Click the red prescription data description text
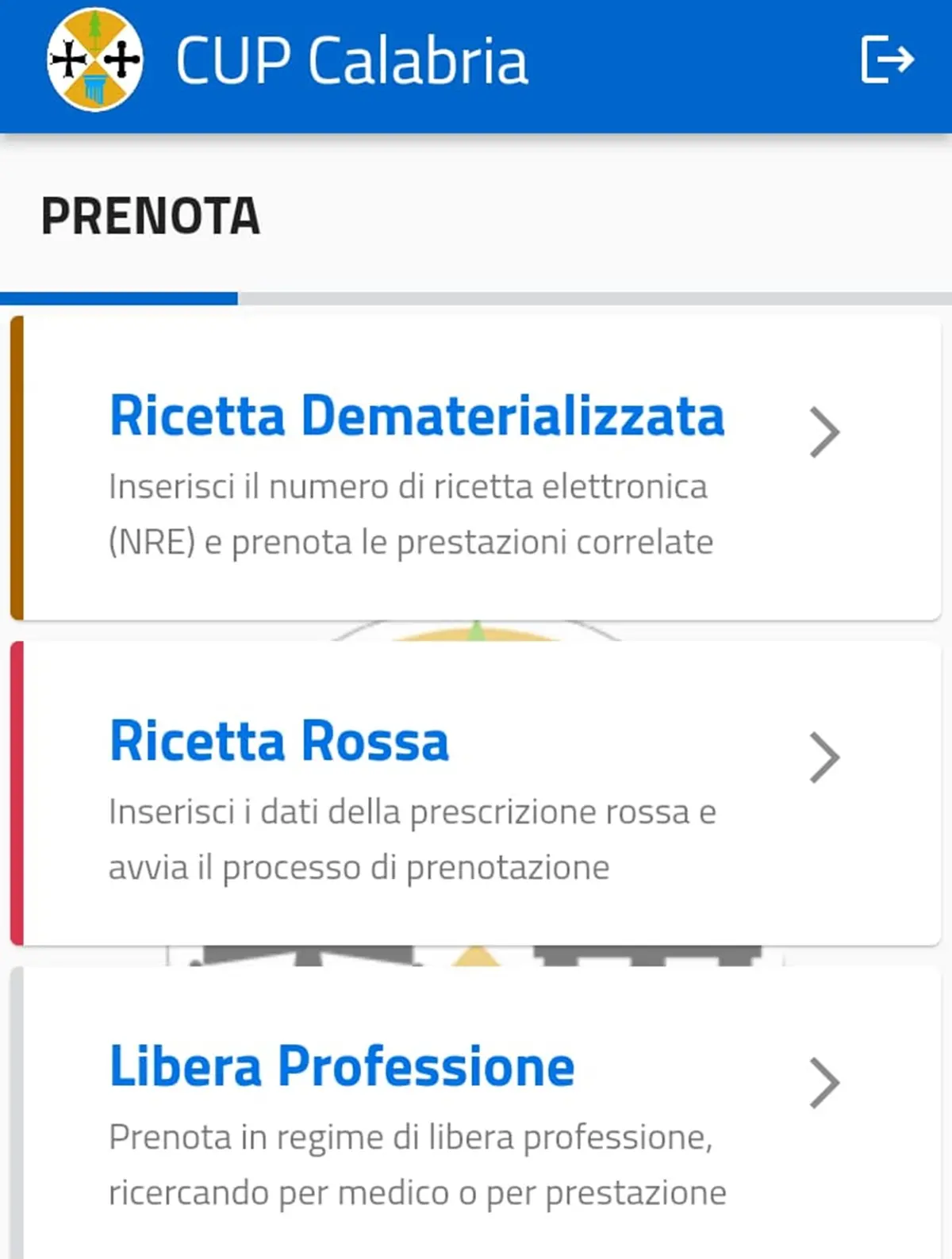Image resolution: width=952 pixels, height=1259 pixels. [412, 839]
